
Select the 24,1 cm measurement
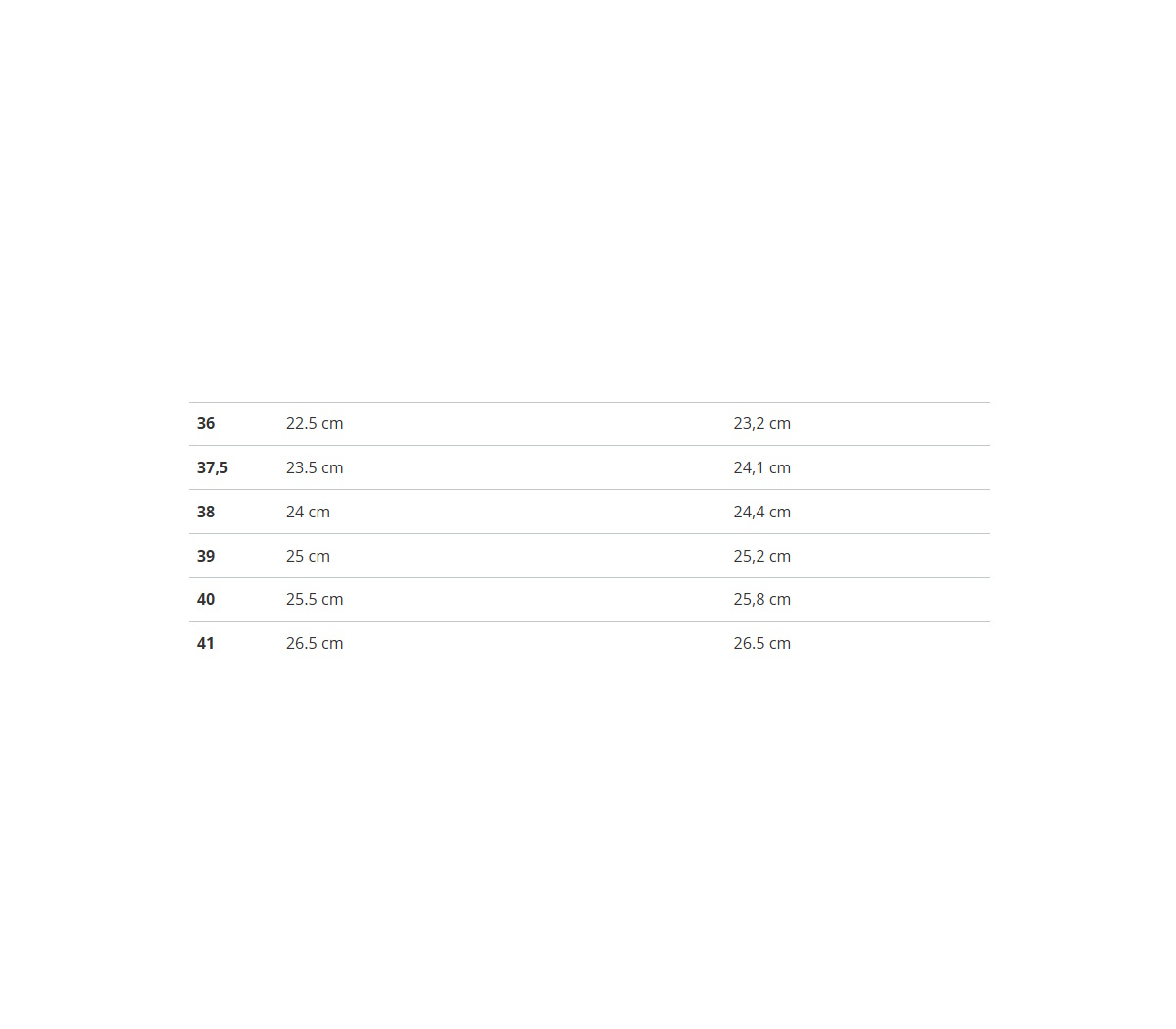click(x=761, y=468)
